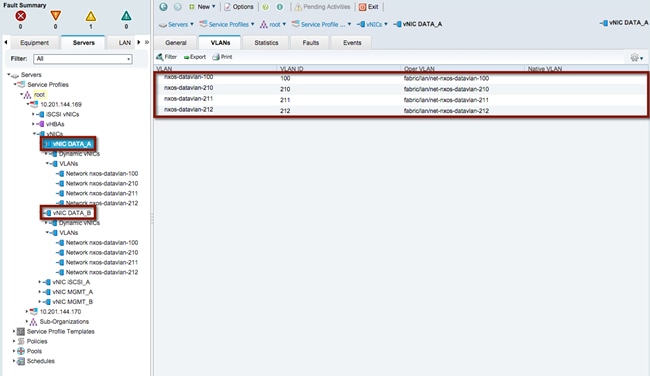Image resolution: width=650 pixels, height=376 pixels.
Task: Open the Statistics tab
Action: [266, 43]
